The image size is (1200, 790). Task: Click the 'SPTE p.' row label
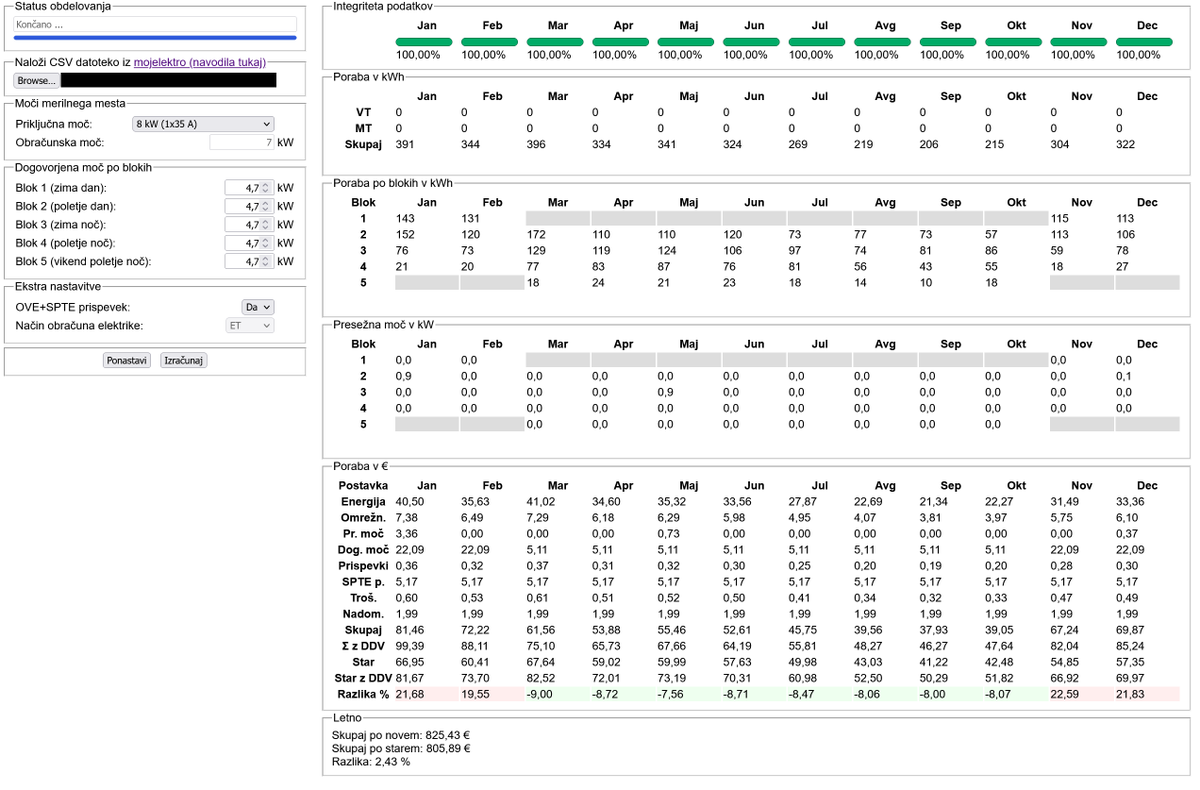[363, 582]
